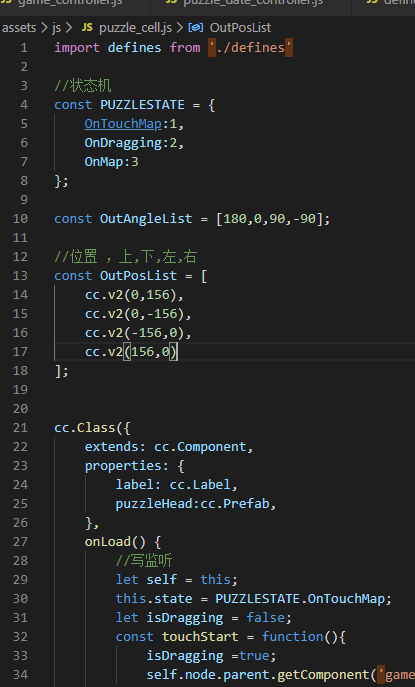The height and width of the screenshot is (687, 415).
Task: Click puzzle_cell.js in the breadcrumb
Action: [x=135, y=28]
